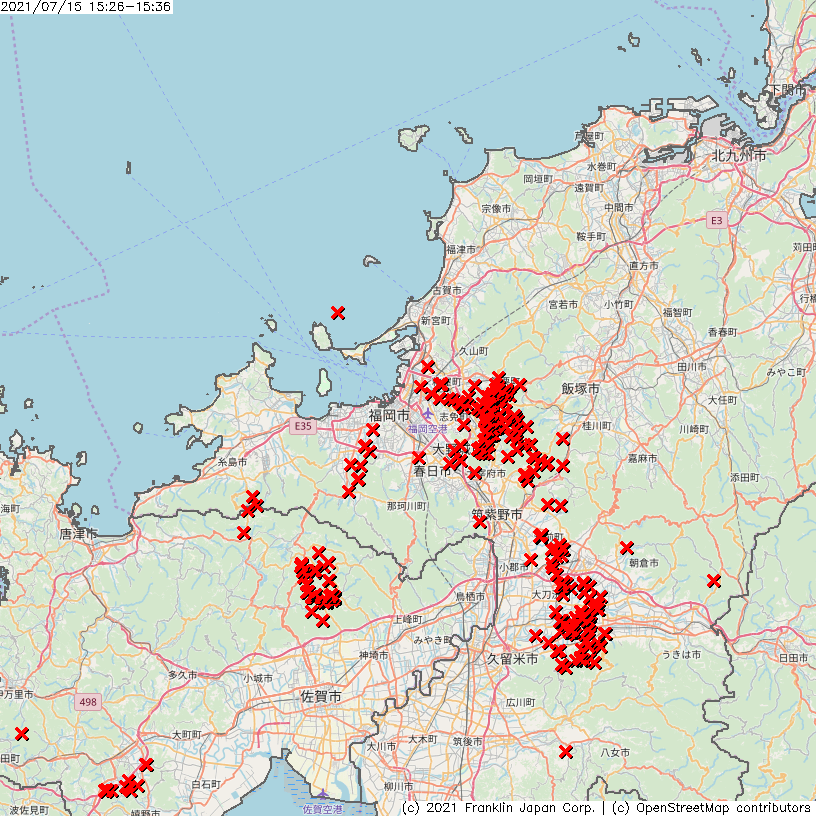Click the 川崎町 town label
Screen dimensions: 816x816
point(694,429)
